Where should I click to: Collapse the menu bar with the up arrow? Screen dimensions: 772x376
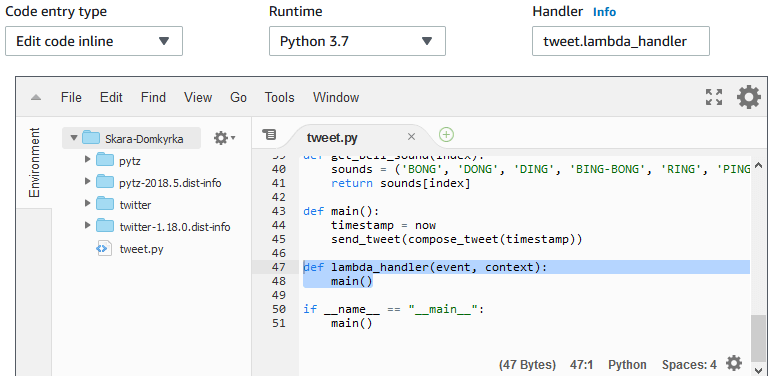click(35, 97)
